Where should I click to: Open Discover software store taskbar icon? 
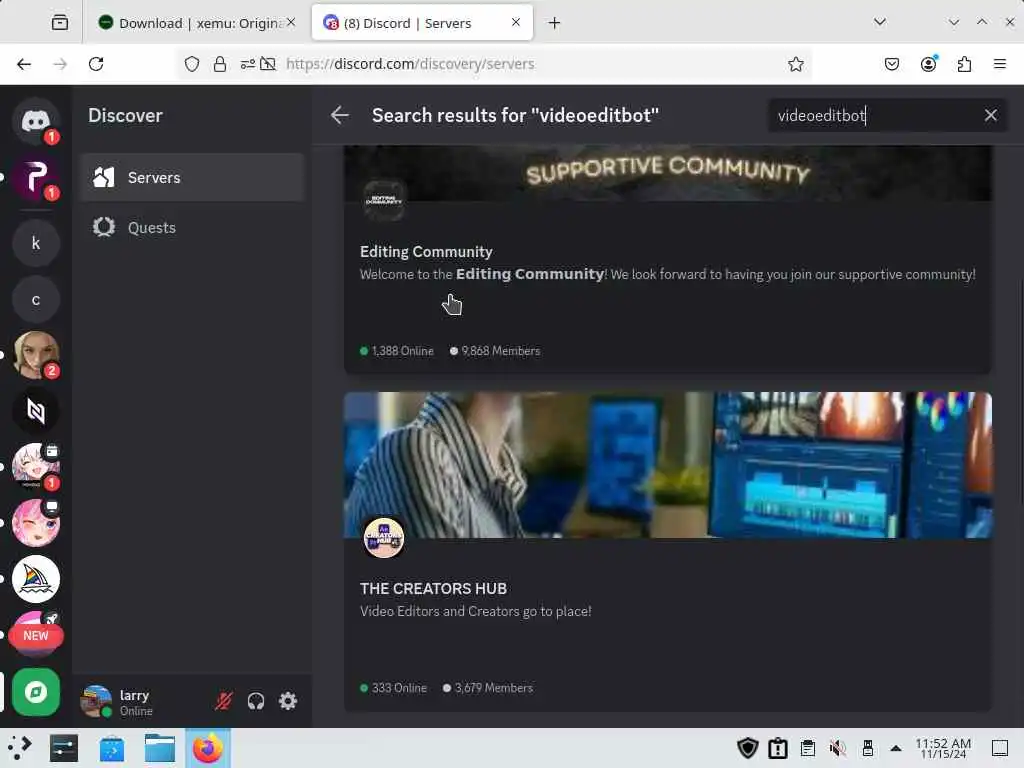[112, 748]
